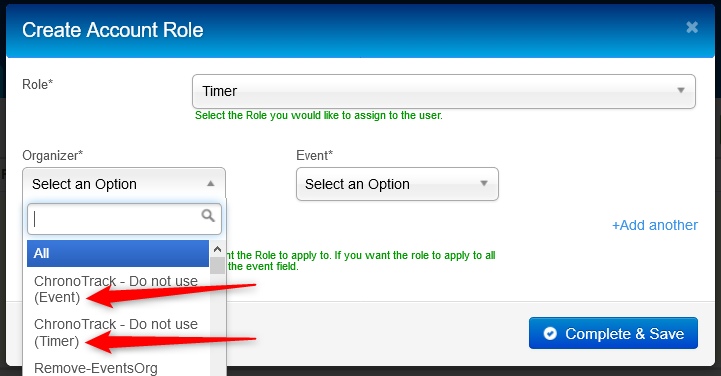Image resolution: width=721 pixels, height=376 pixels.
Task: Click the scroll-up arrow in organizer list
Action: tap(217, 250)
